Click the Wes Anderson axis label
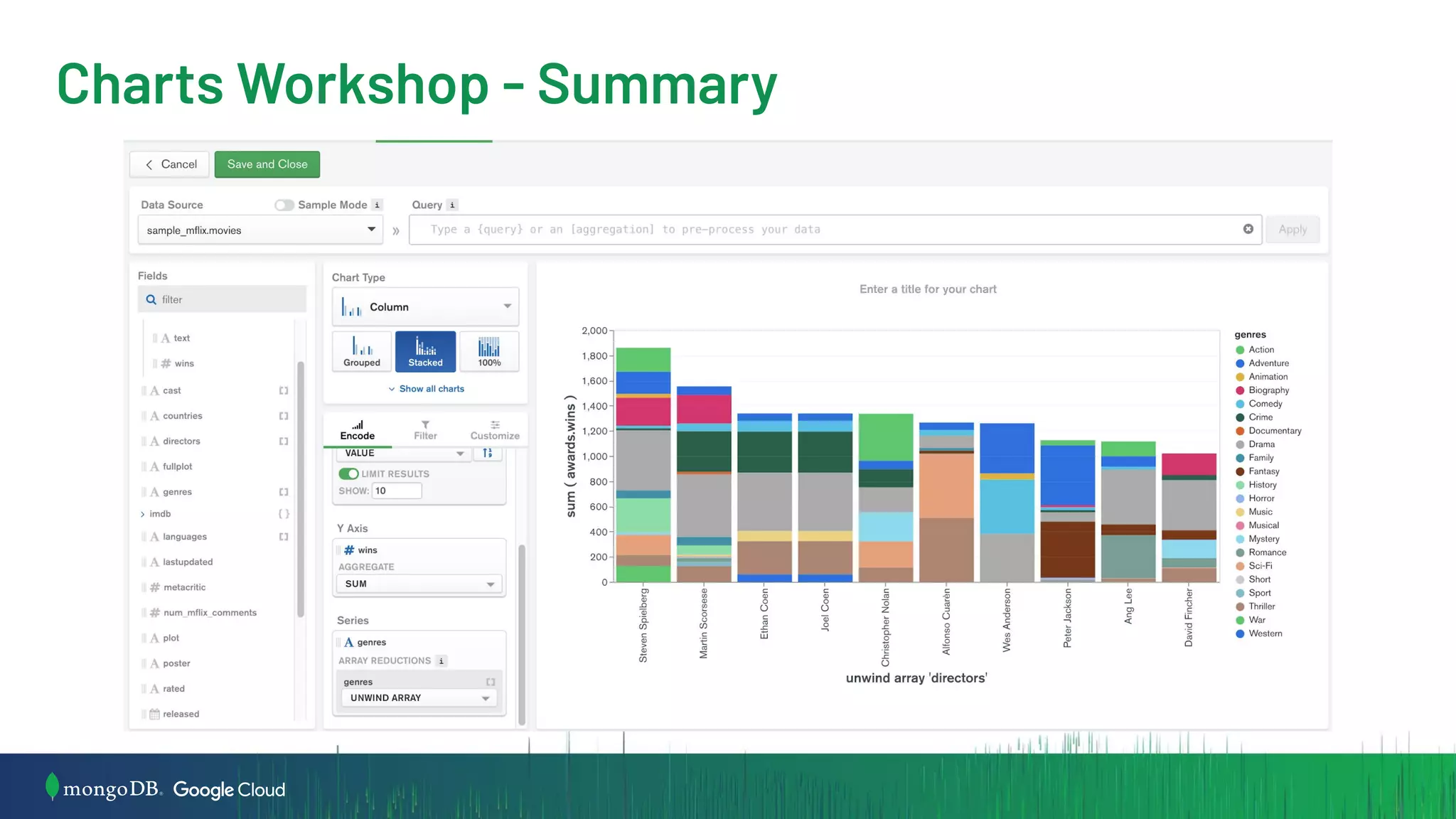Screen dimensions: 1456x819 (1006, 620)
